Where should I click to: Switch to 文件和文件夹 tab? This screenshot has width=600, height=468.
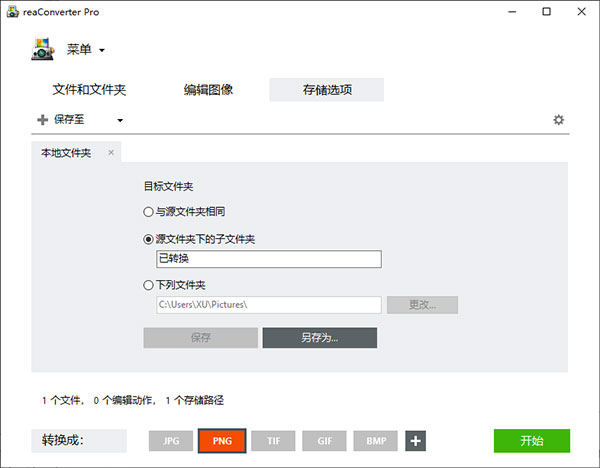(x=89, y=90)
